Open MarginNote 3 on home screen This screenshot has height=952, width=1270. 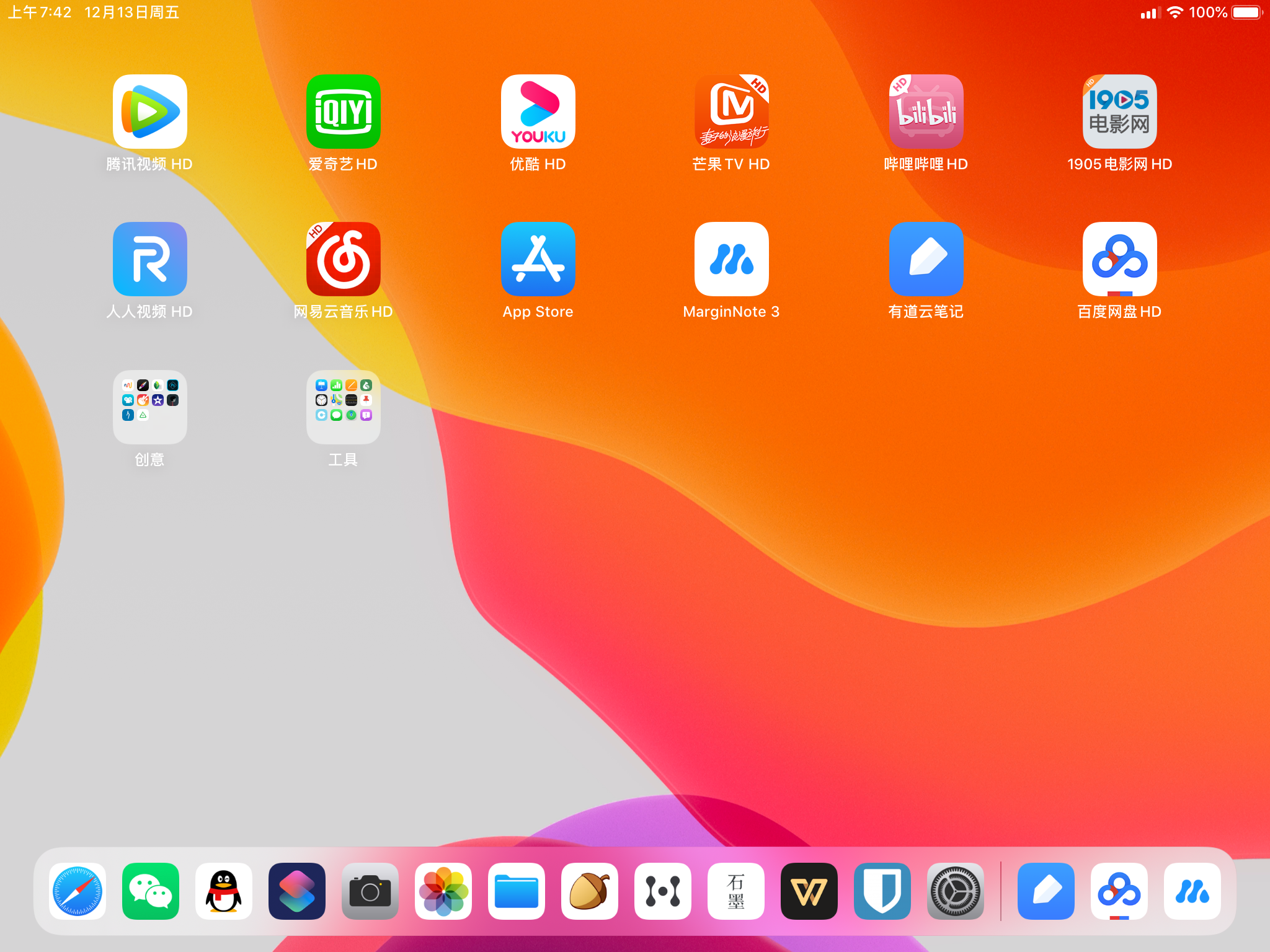coord(731,259)
